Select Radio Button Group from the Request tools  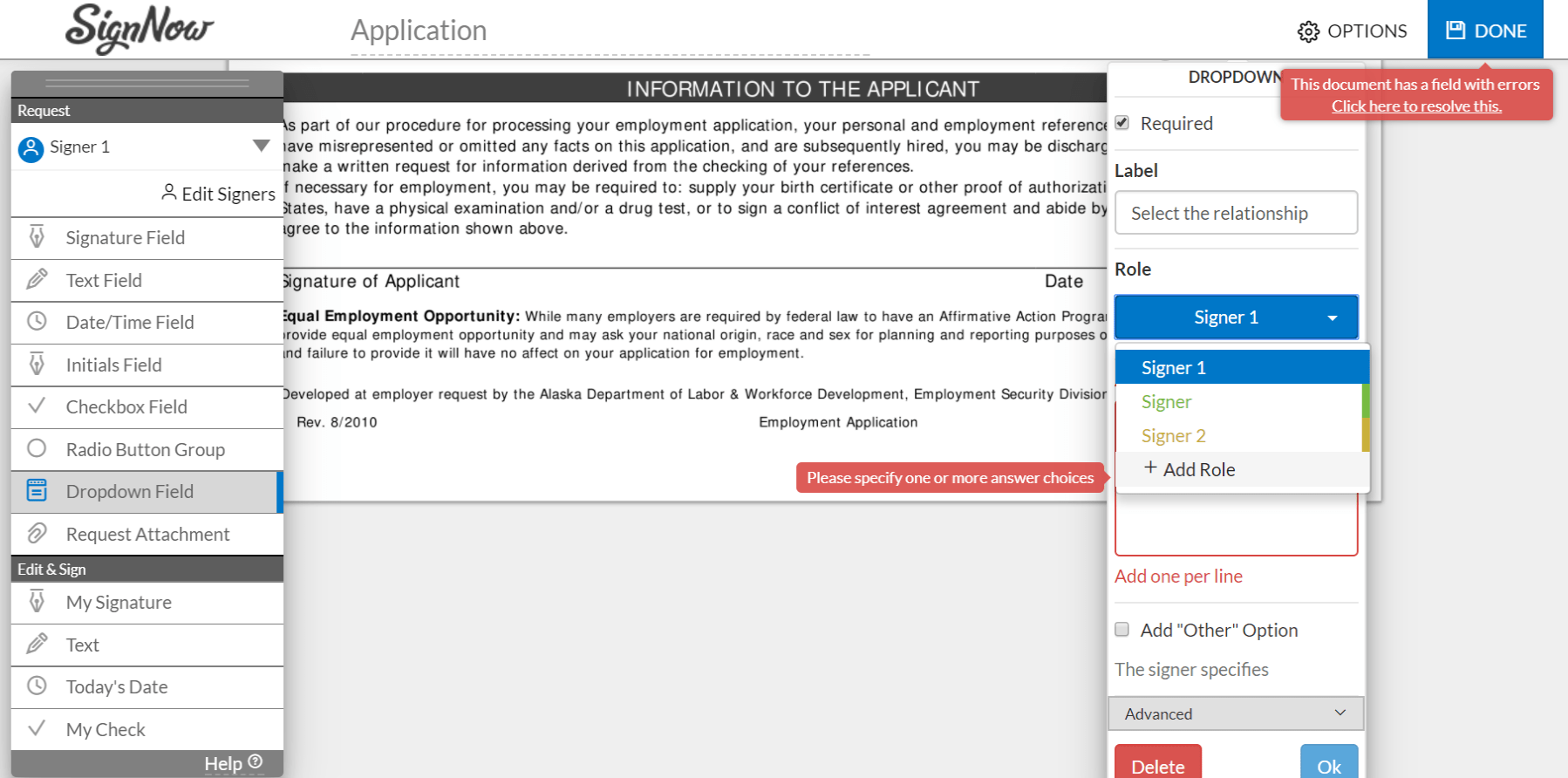click(x=147, y=450)
